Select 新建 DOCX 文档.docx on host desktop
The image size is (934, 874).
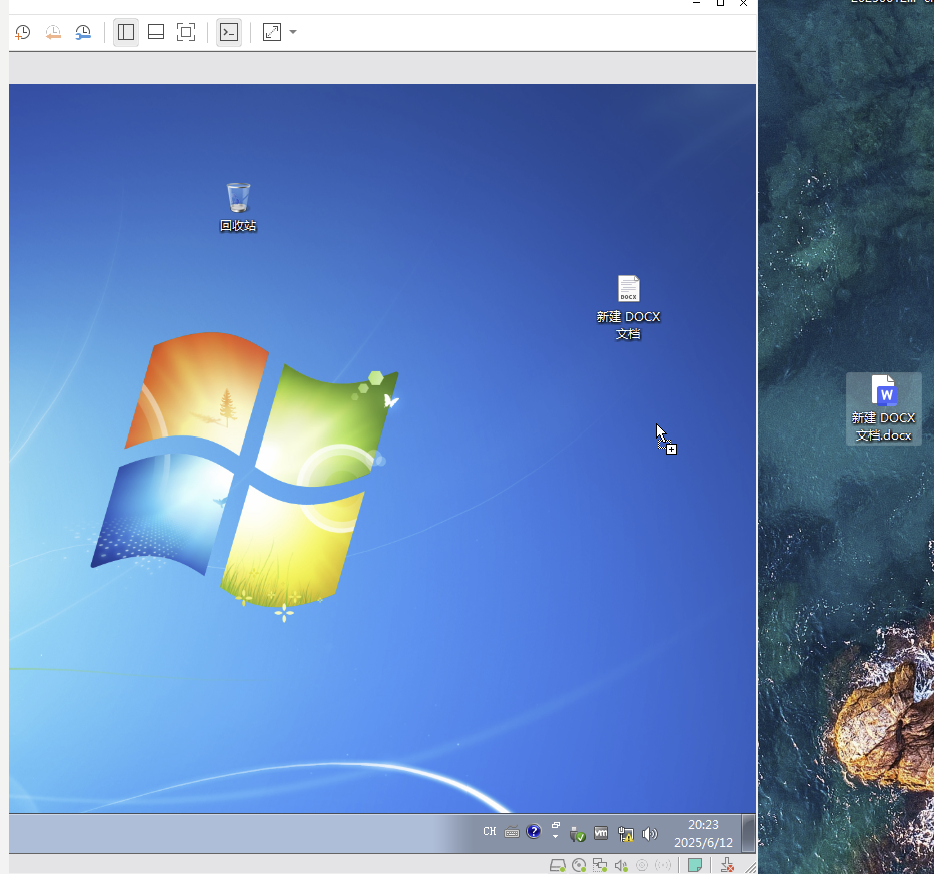883,409
